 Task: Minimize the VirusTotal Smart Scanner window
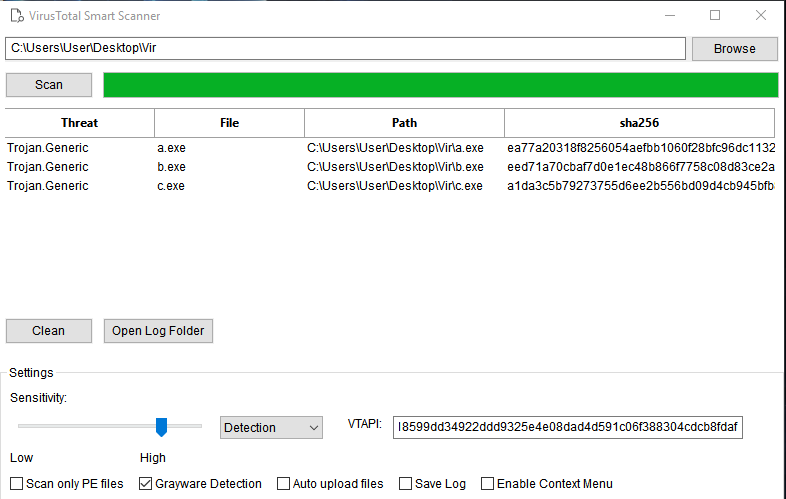point(670,16)
